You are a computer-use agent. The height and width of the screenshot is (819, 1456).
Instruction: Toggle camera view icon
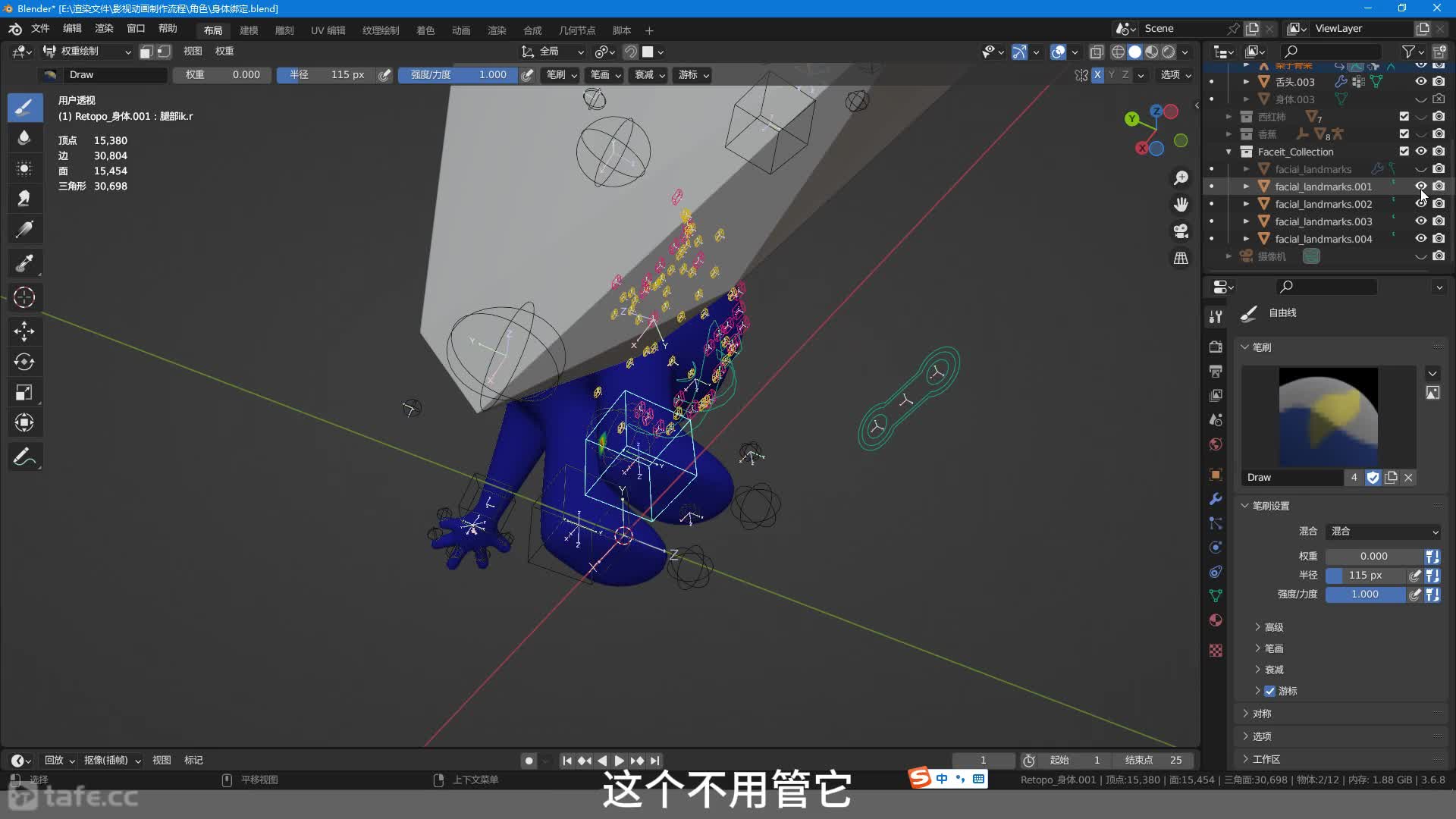[x=1181, y=231]
